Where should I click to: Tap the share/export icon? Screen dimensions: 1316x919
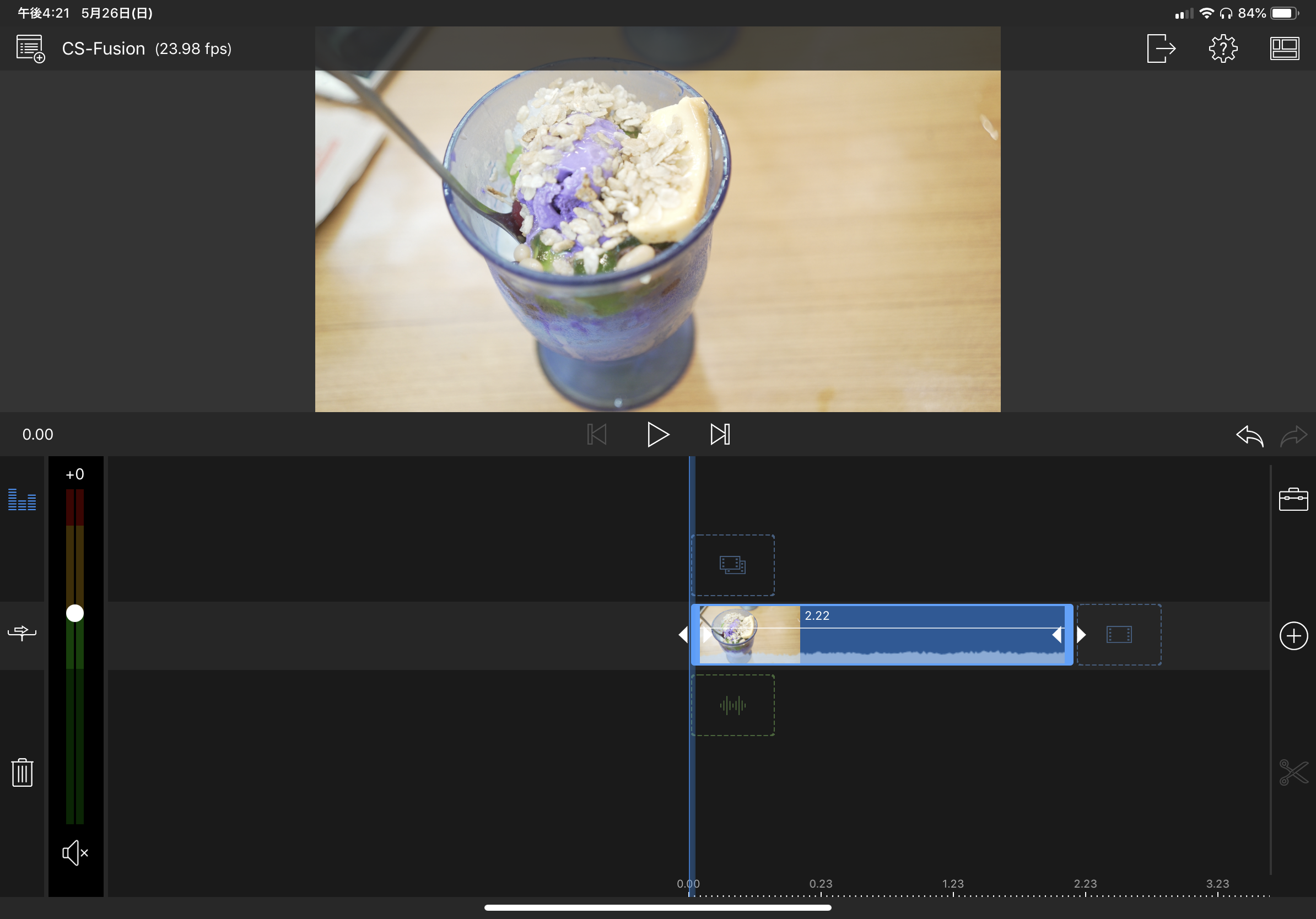point(1161,48)
